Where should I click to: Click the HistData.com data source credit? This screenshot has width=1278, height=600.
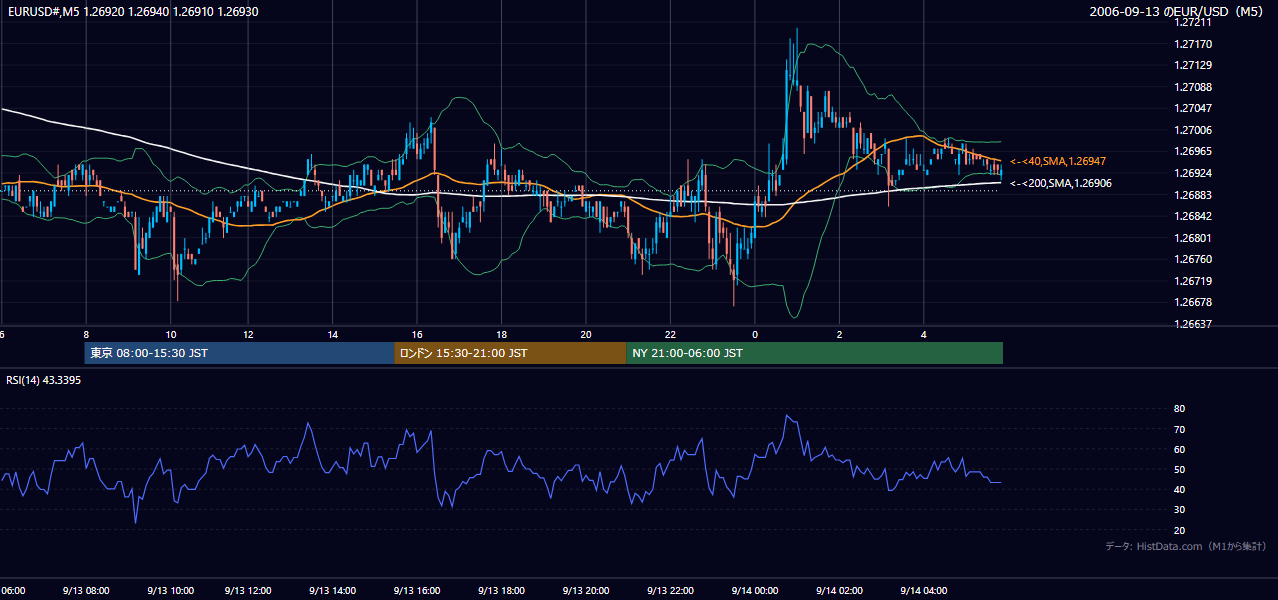tap(1186, 546)
